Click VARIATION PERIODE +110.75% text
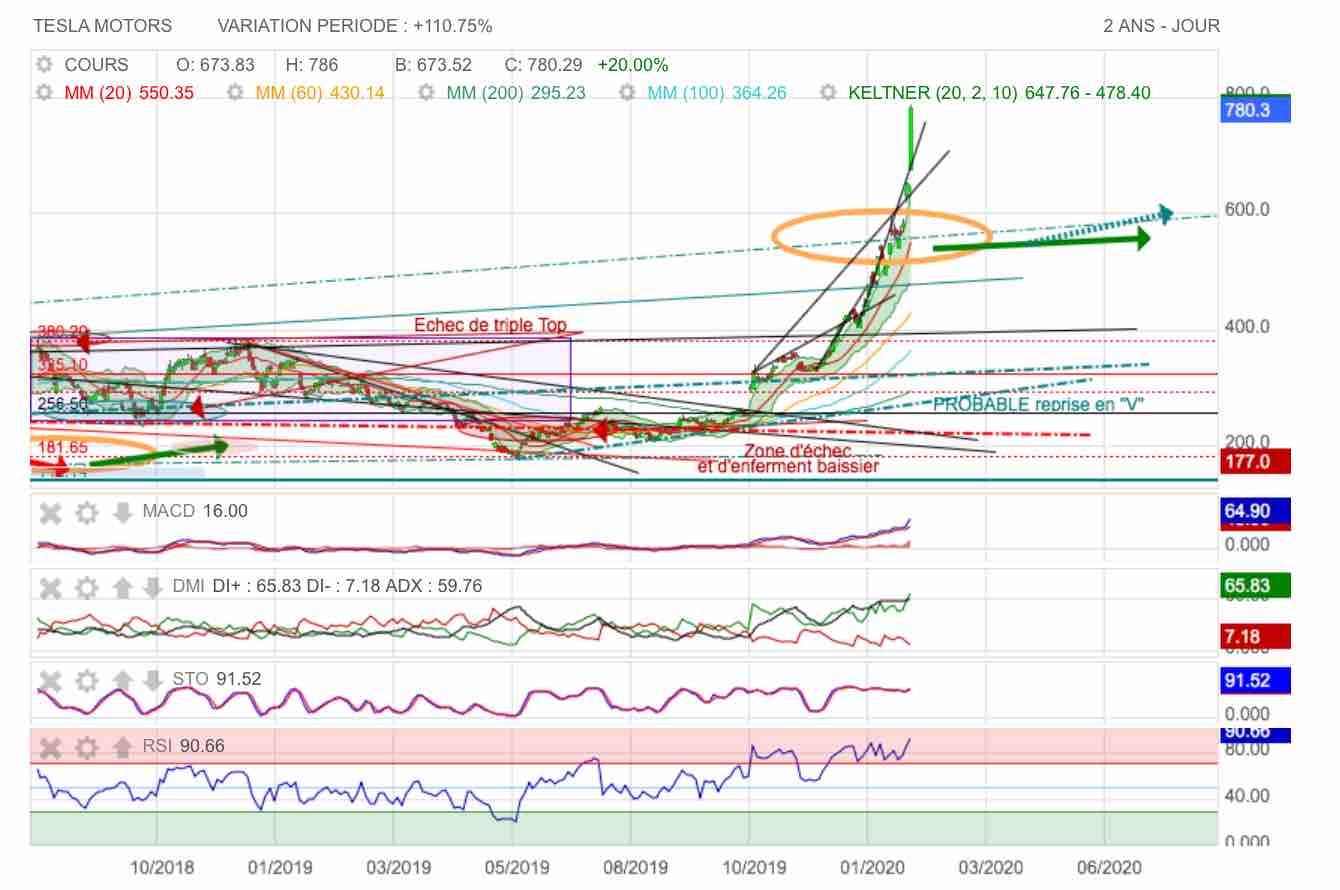This screenshot has height=890, width=1340. (x=354, y=26)
